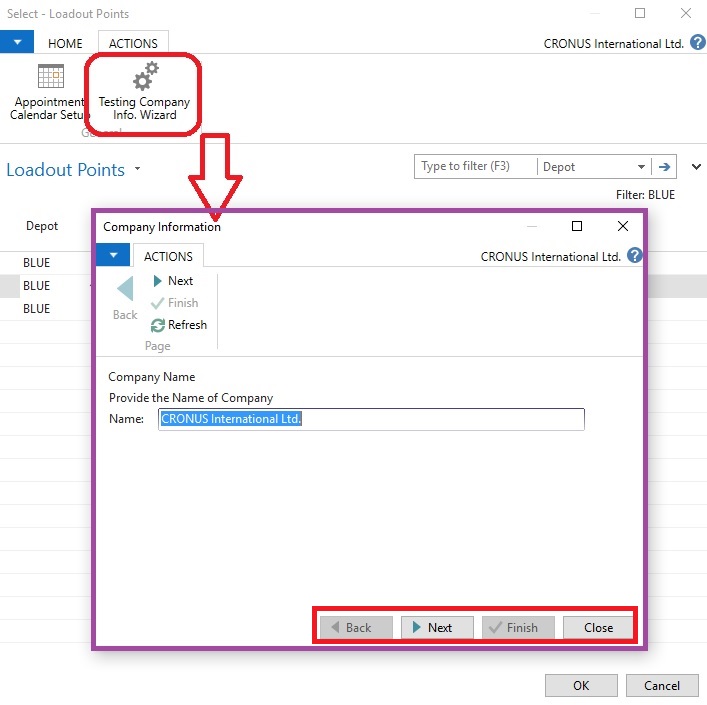The width and height of the screenshot is (707, 705).
Task: Open Appointment Calendar Setup
Action: coord(50,93)
